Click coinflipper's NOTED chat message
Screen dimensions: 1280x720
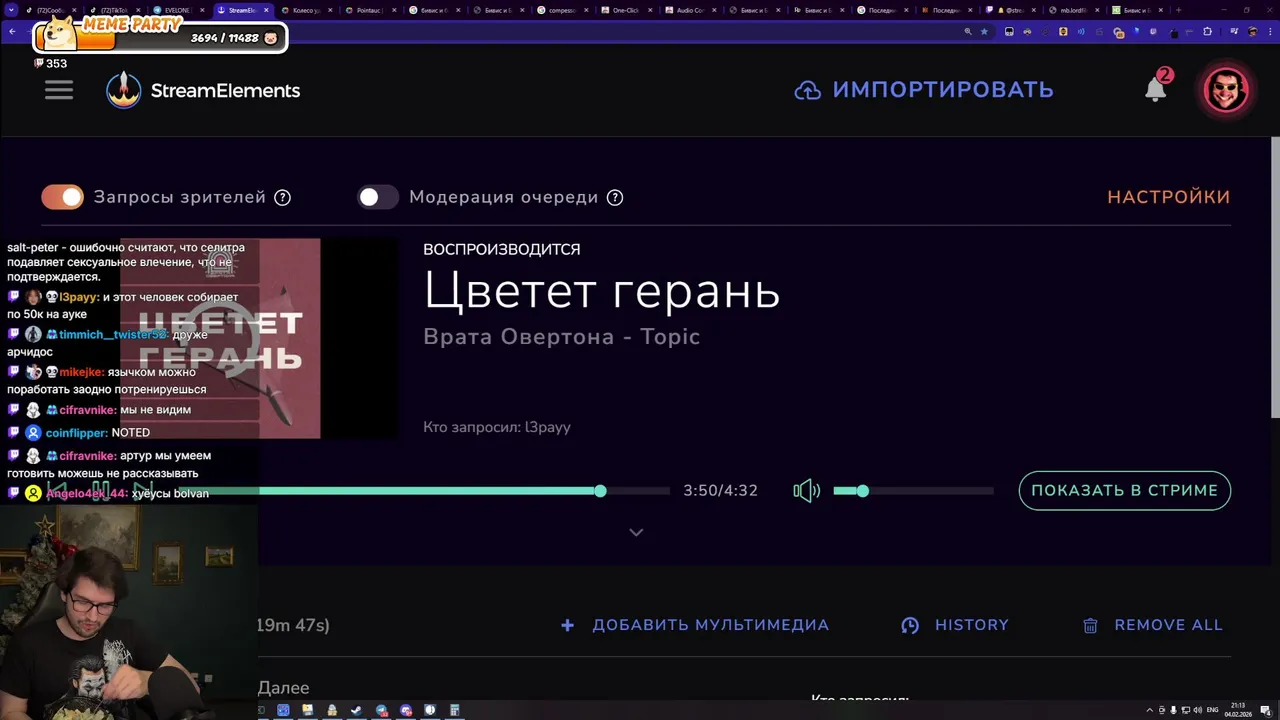pyautogui.click(x=131, y=433)
